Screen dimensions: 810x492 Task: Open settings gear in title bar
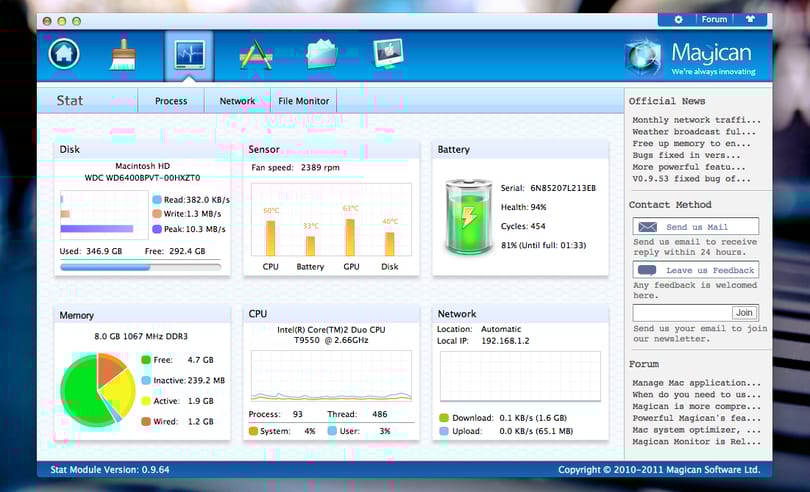pyautogui.click(x=678, y=20)
